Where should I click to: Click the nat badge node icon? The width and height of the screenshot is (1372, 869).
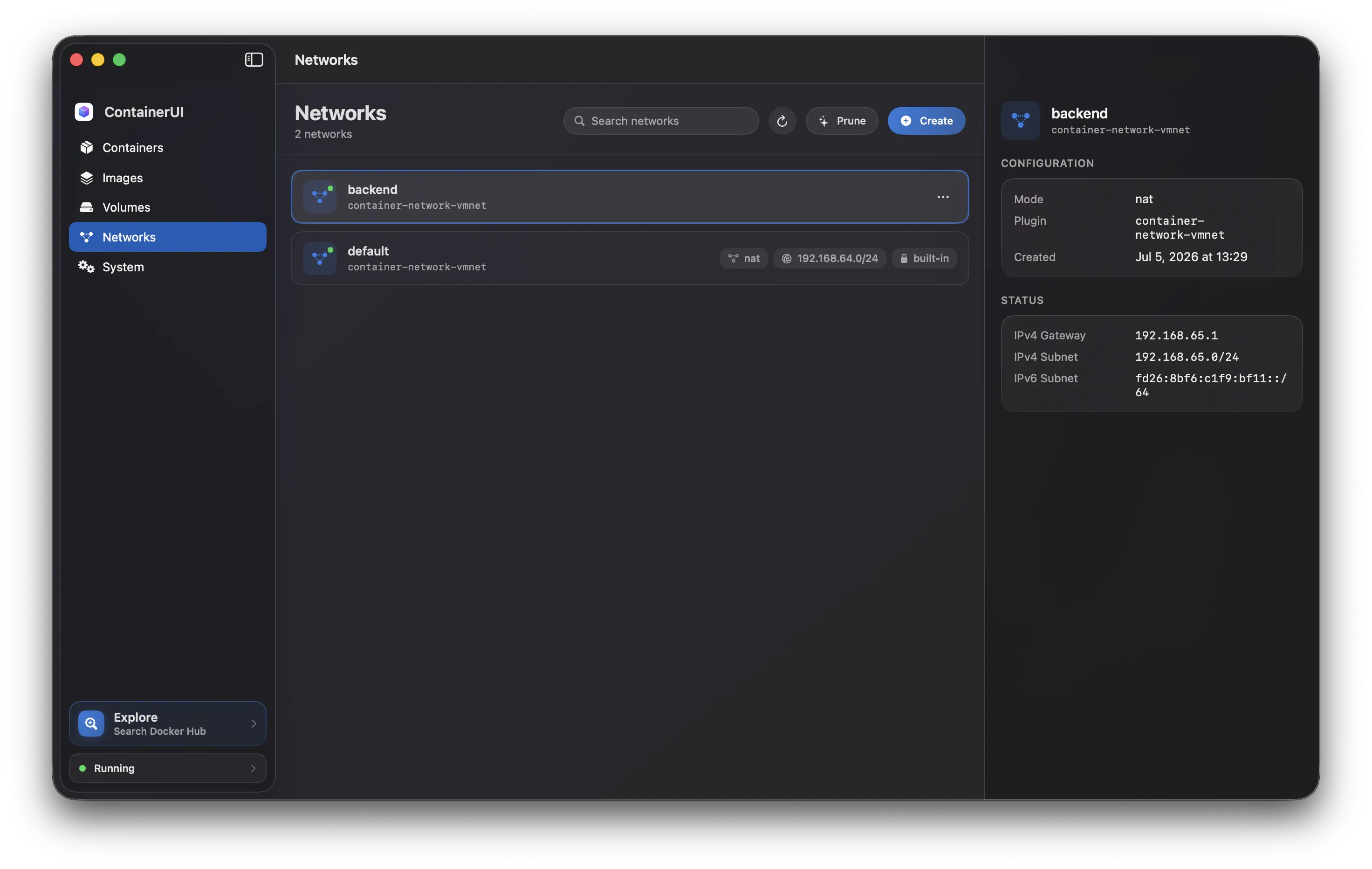pos(733,258)
